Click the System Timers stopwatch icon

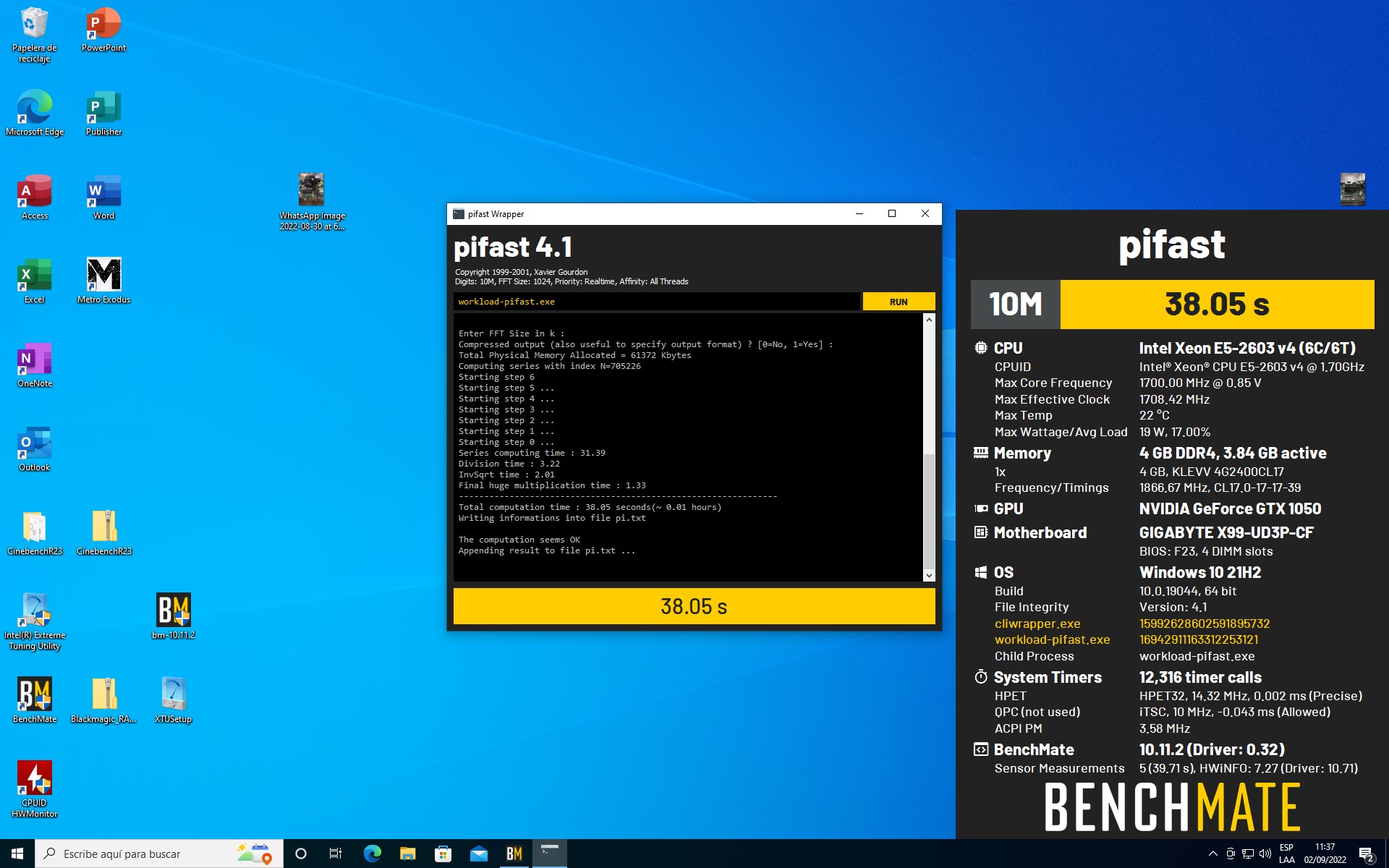[980, 677]
